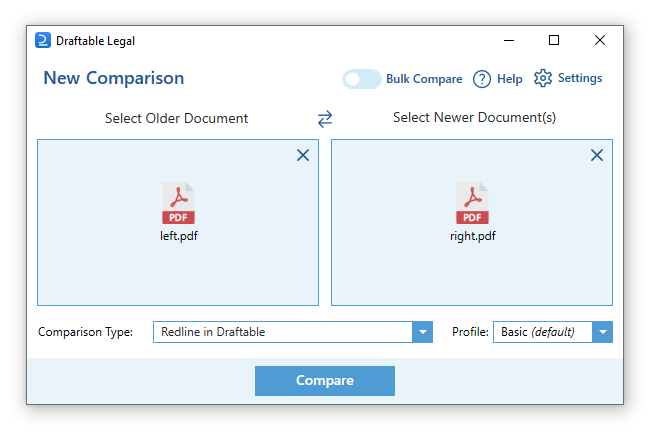Click the Bulk Compare label

point(424,79)
